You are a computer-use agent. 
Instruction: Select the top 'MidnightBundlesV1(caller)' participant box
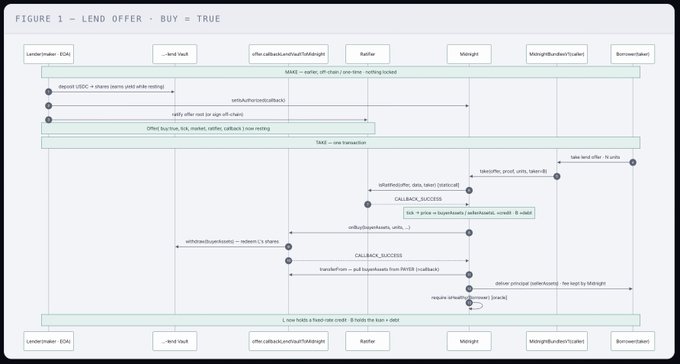click(557, 54)
